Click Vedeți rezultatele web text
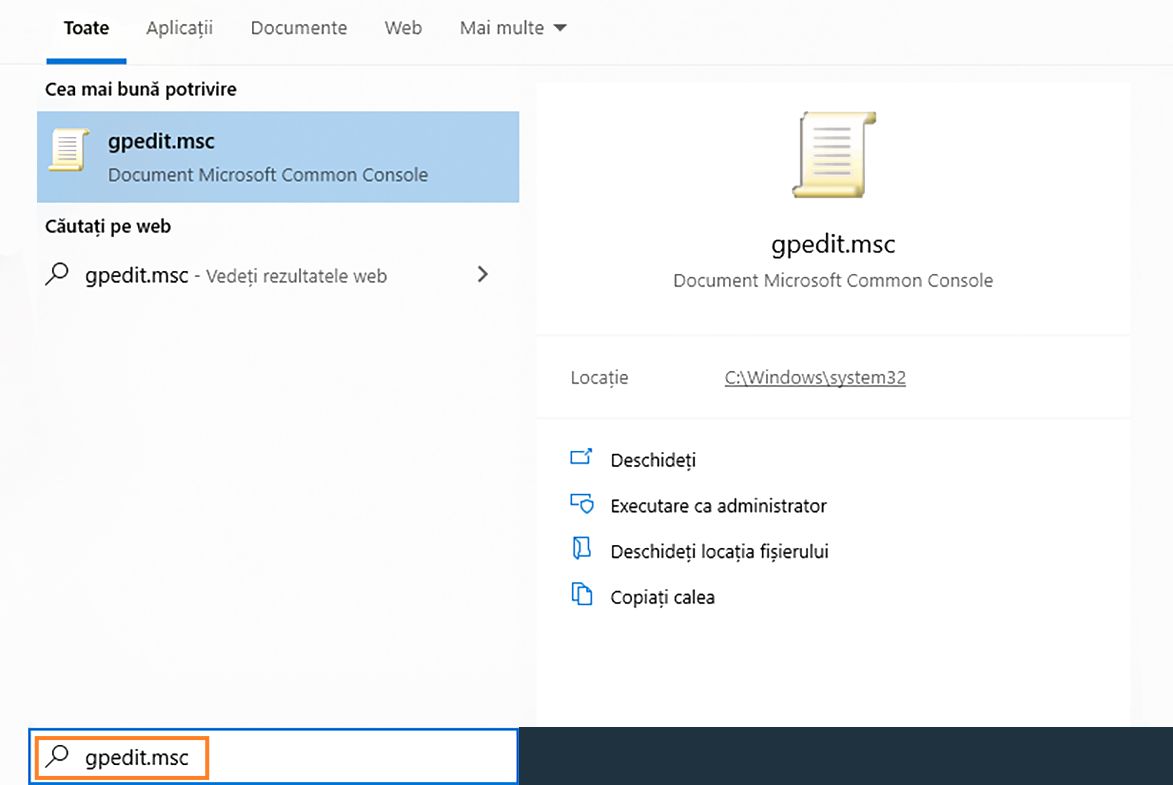 (296, 276)
